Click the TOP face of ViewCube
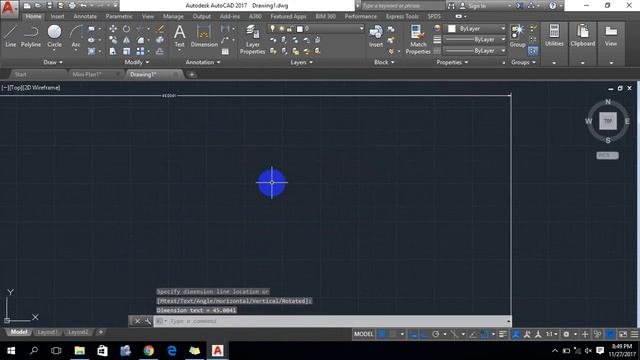 coord(608,121)
